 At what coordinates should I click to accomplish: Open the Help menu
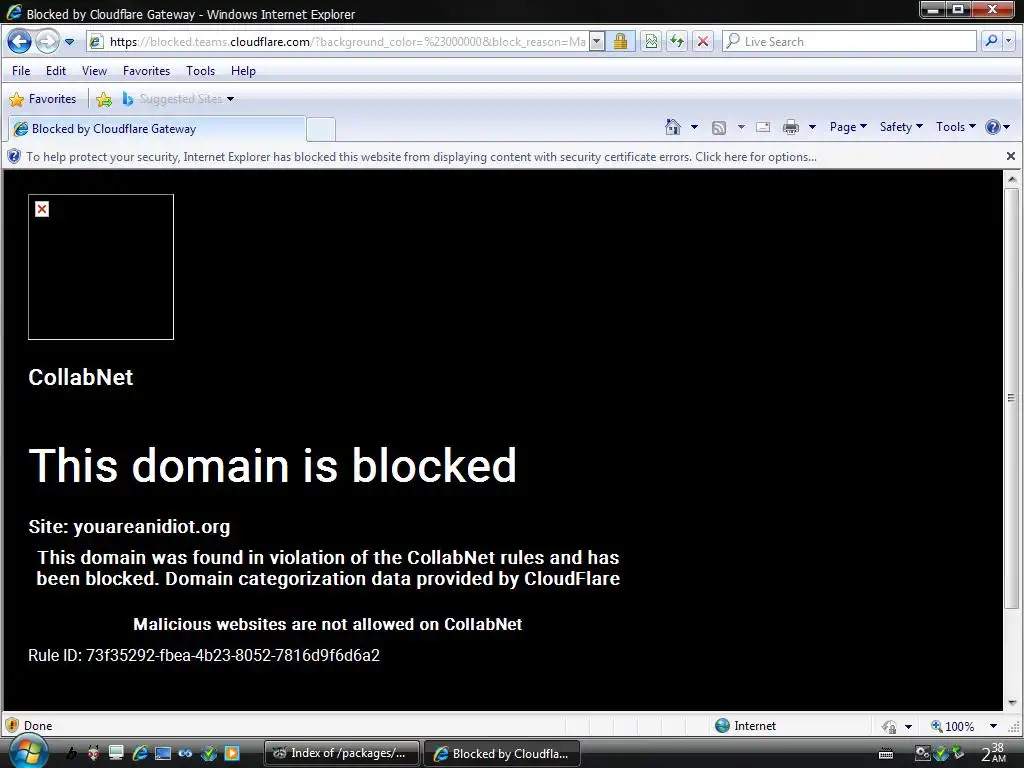tap(243, 71)
